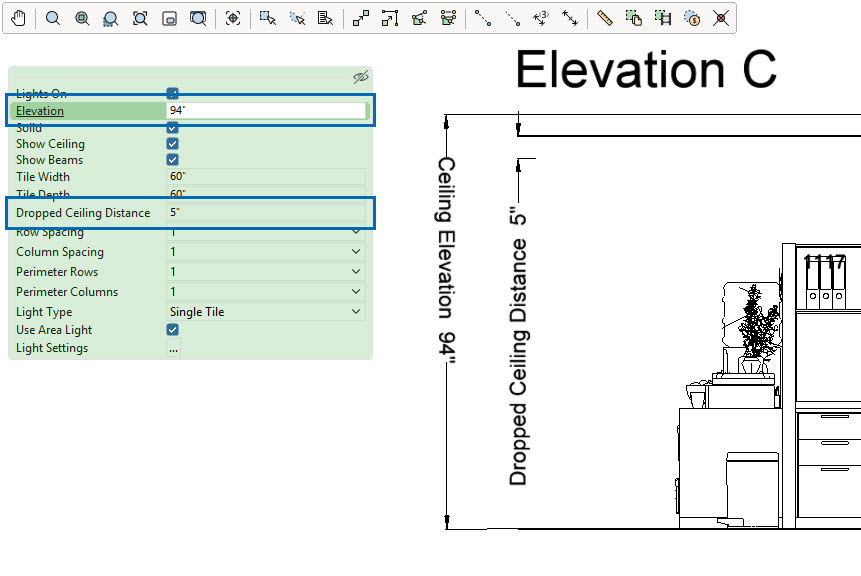The width and height of the screenshot is (861, 576).
Task: Open Light Settings ellipsis button
Action: coord(174,349)
